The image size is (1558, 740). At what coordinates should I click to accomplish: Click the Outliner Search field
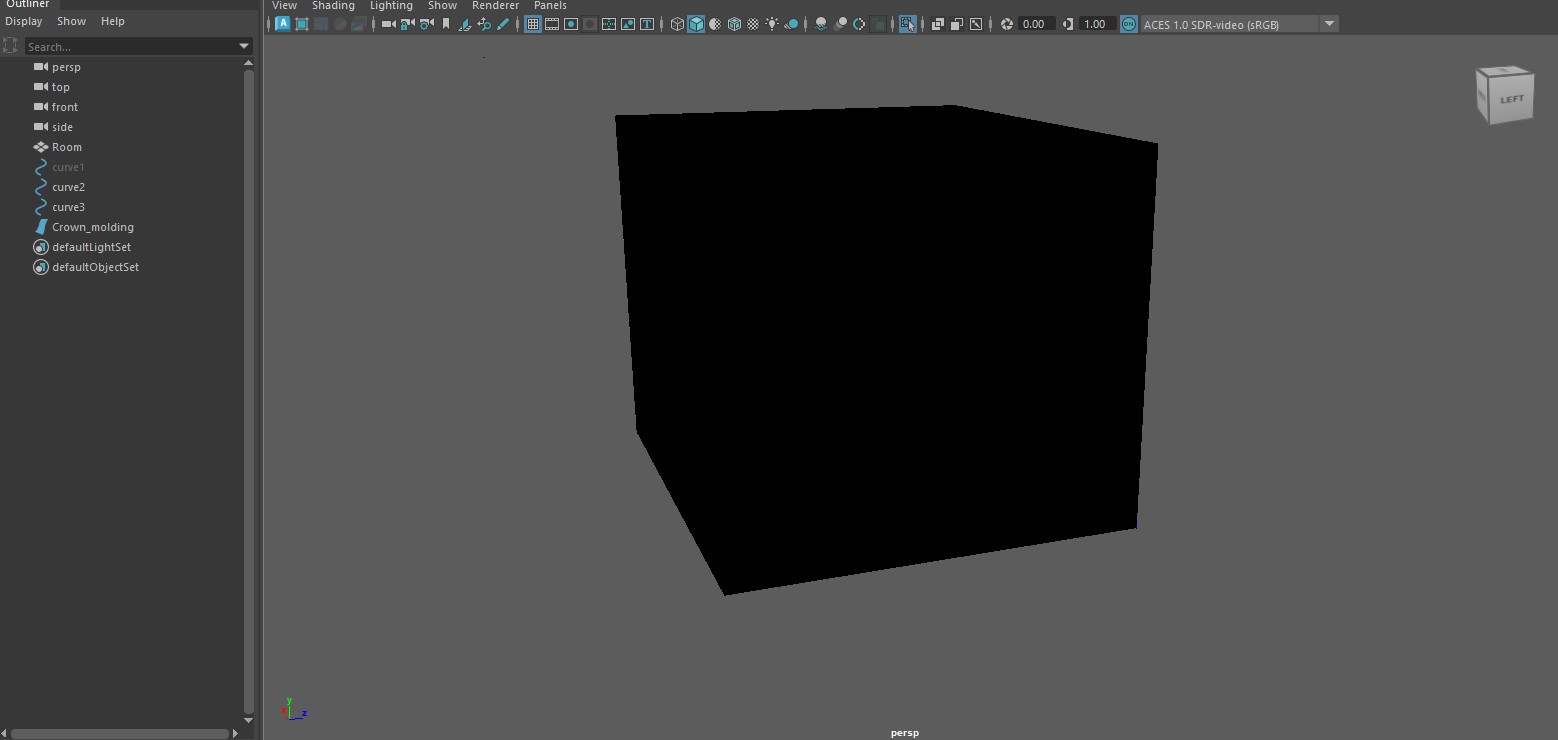130,46
